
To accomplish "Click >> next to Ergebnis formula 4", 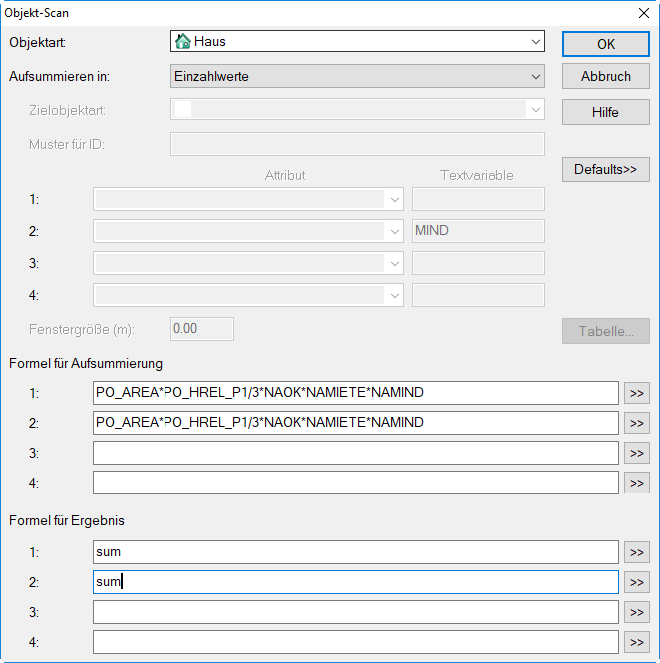I will [637, 642].
